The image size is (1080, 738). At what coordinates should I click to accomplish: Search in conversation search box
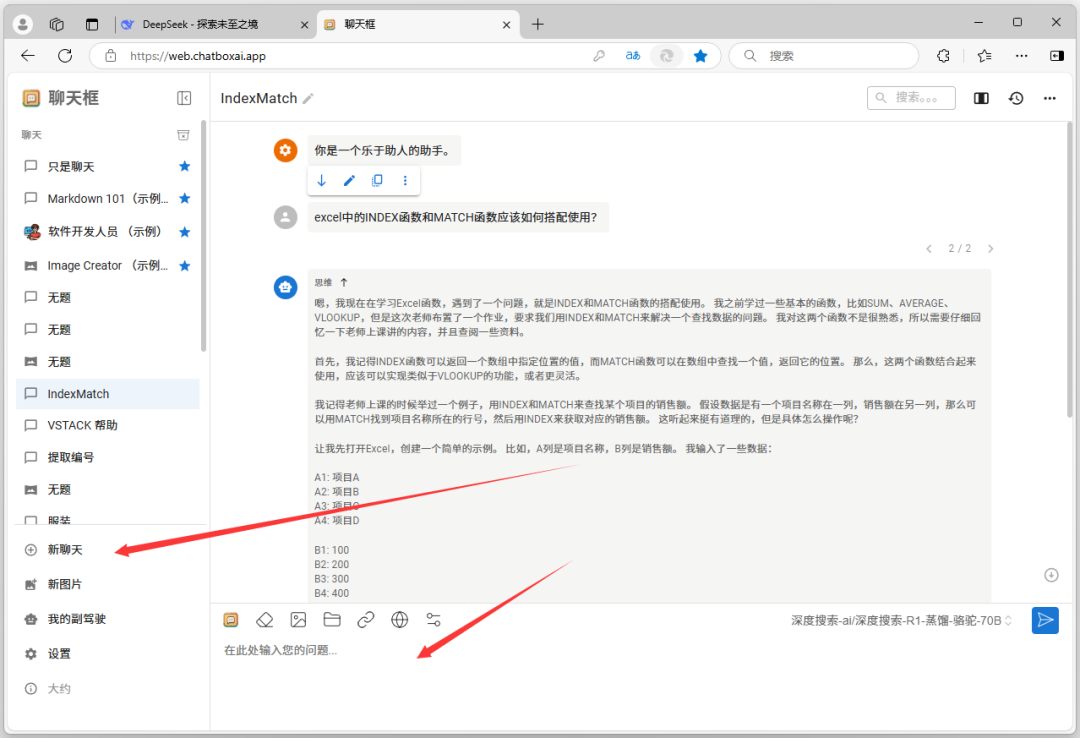[x=911, y=98]
